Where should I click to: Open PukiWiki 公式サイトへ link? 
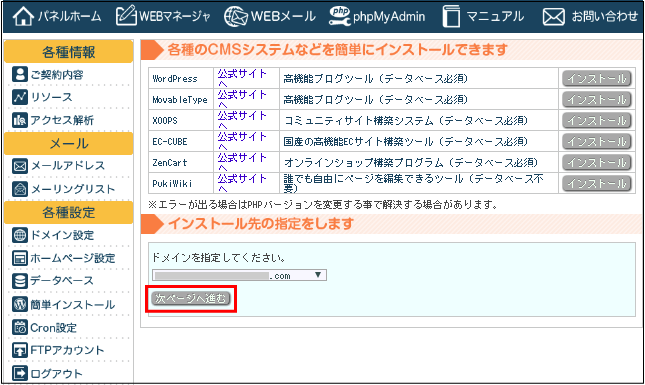pos(242,183)
